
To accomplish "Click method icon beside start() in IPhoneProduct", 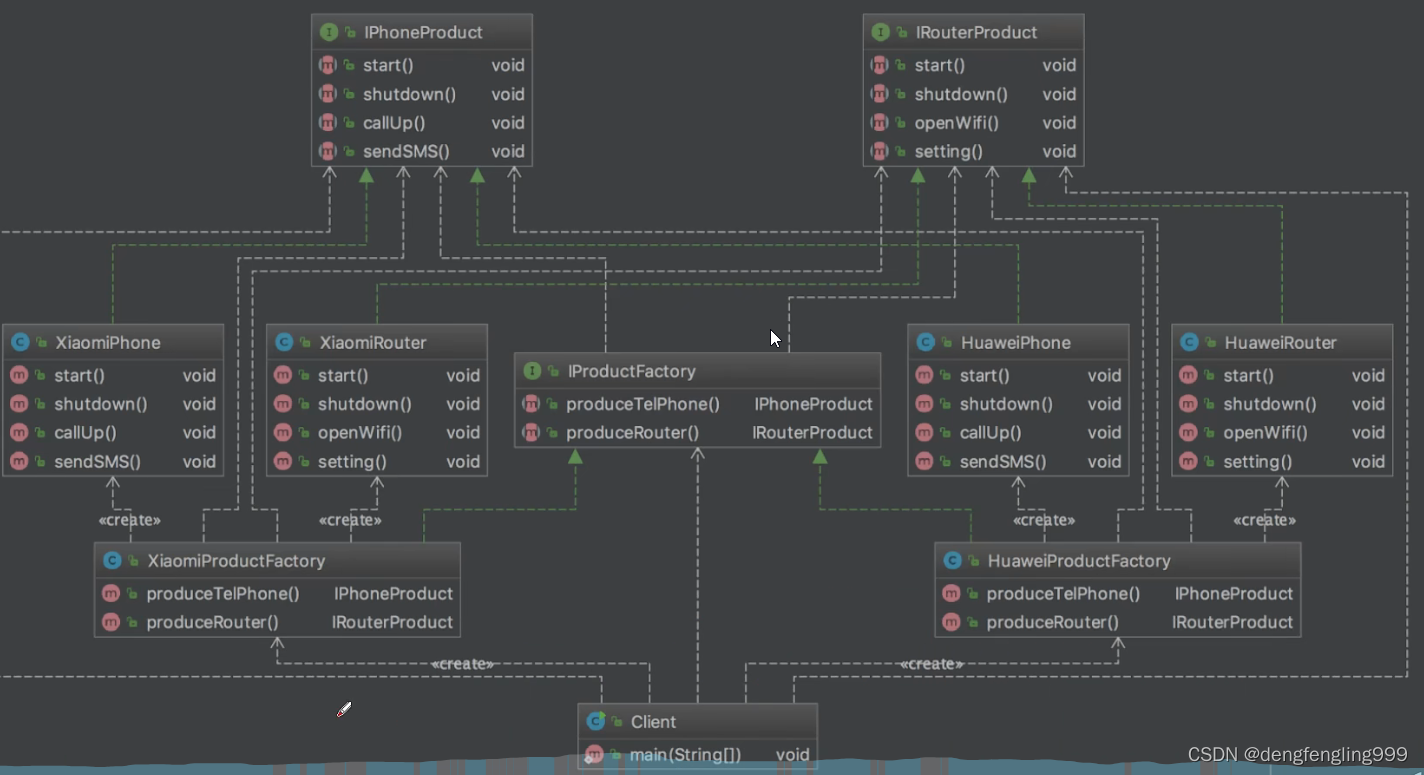I will [327, 65].
